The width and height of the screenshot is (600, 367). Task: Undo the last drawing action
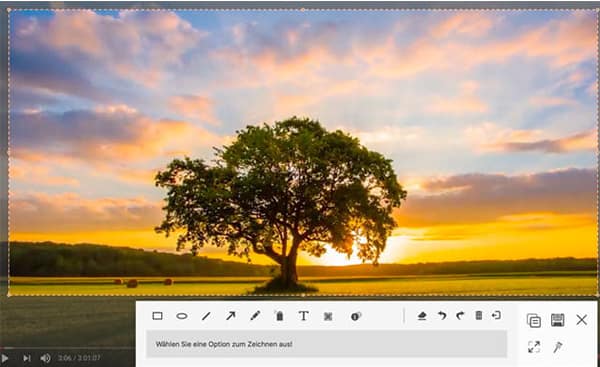click(442, 315)
